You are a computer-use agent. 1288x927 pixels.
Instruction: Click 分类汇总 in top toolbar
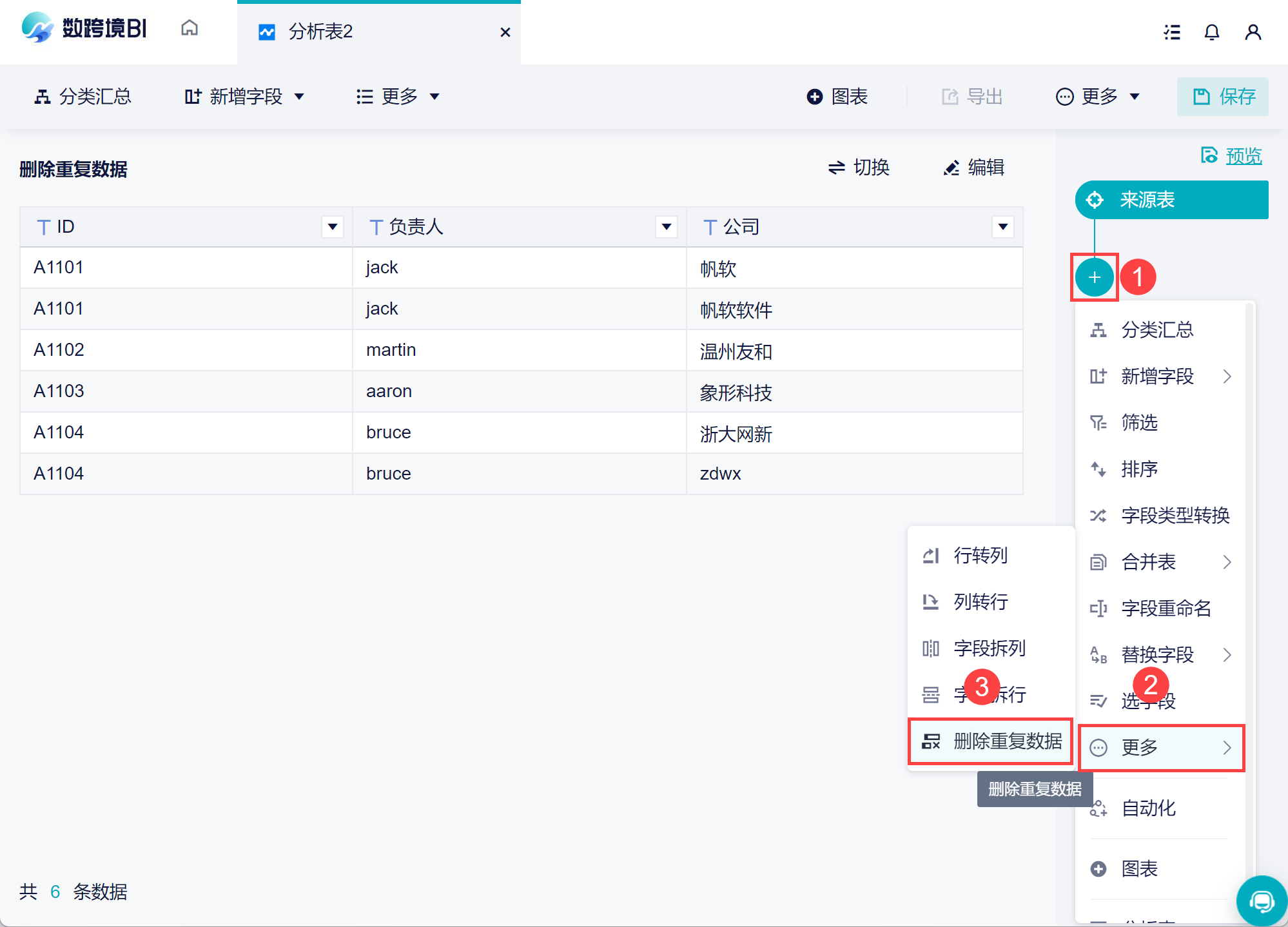[83, 97]
